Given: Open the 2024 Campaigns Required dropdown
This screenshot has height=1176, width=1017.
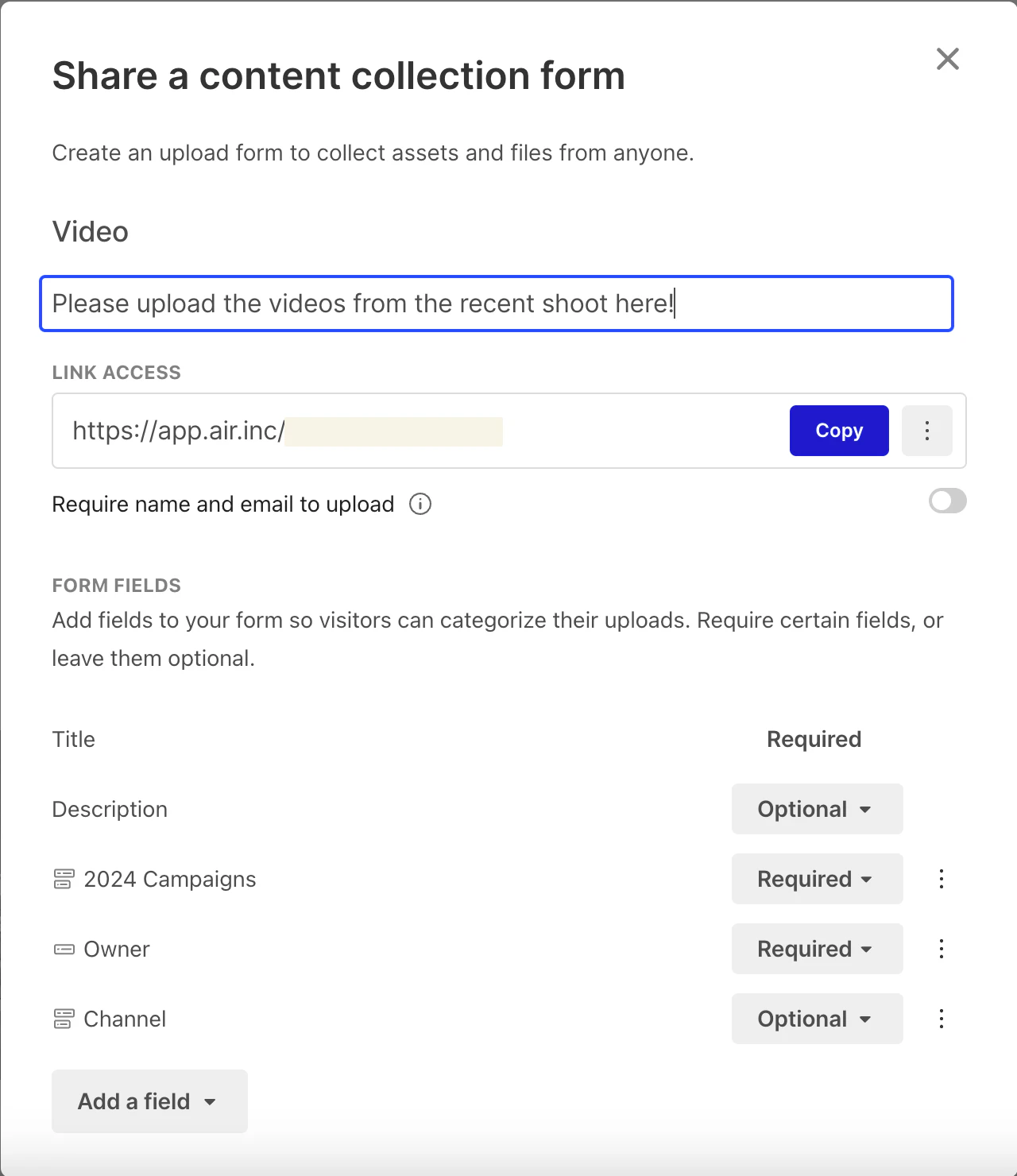Looking at the screenshot, I should [x=817, y=879].
